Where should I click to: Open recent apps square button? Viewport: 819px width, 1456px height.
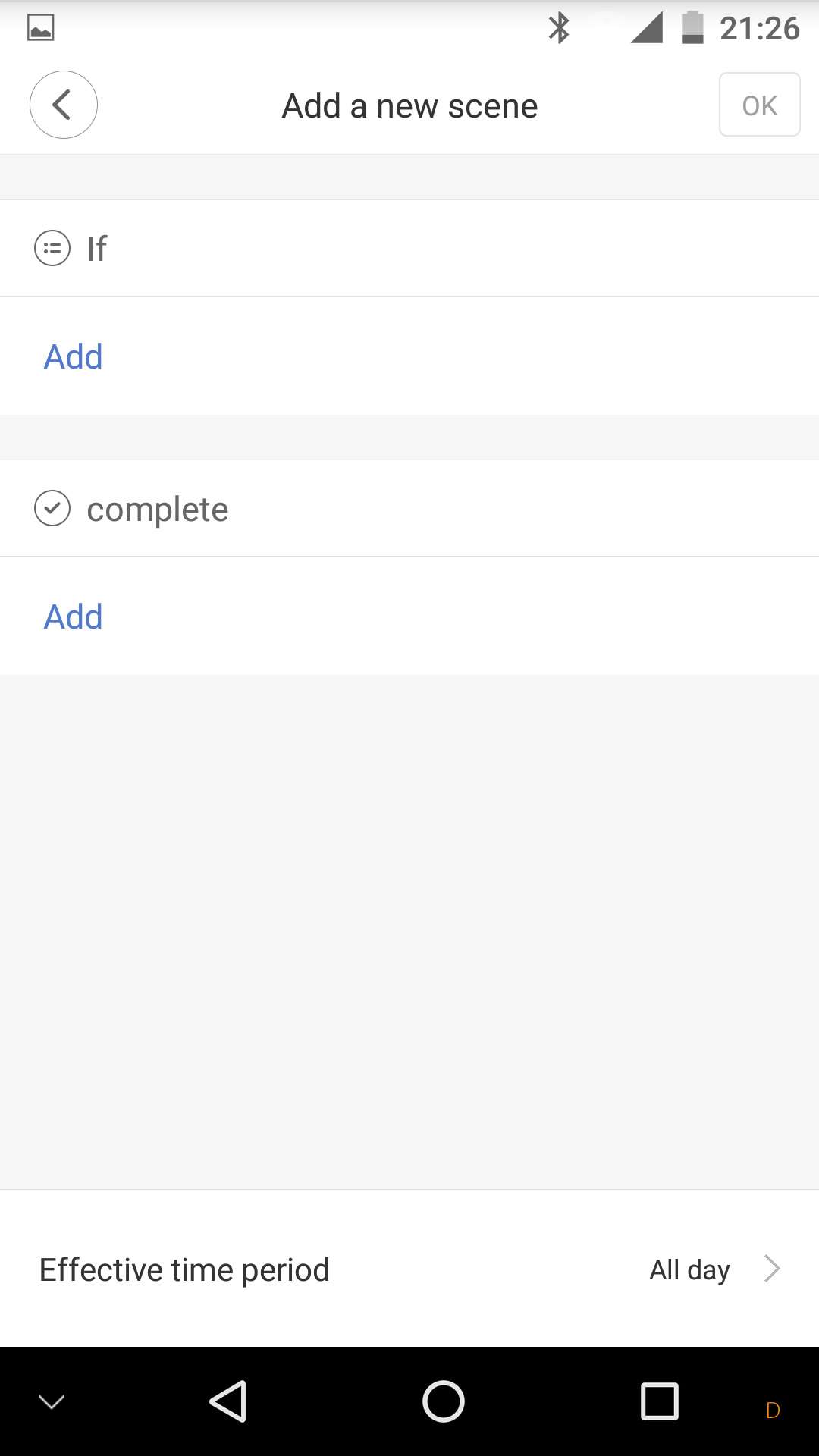point(659,1401)
